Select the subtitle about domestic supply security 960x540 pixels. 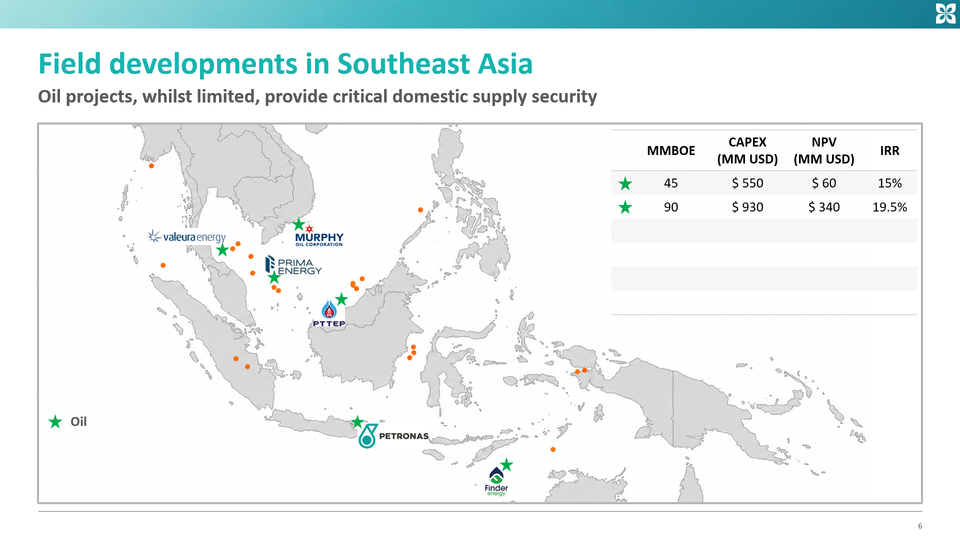click(x=317, y=97)
